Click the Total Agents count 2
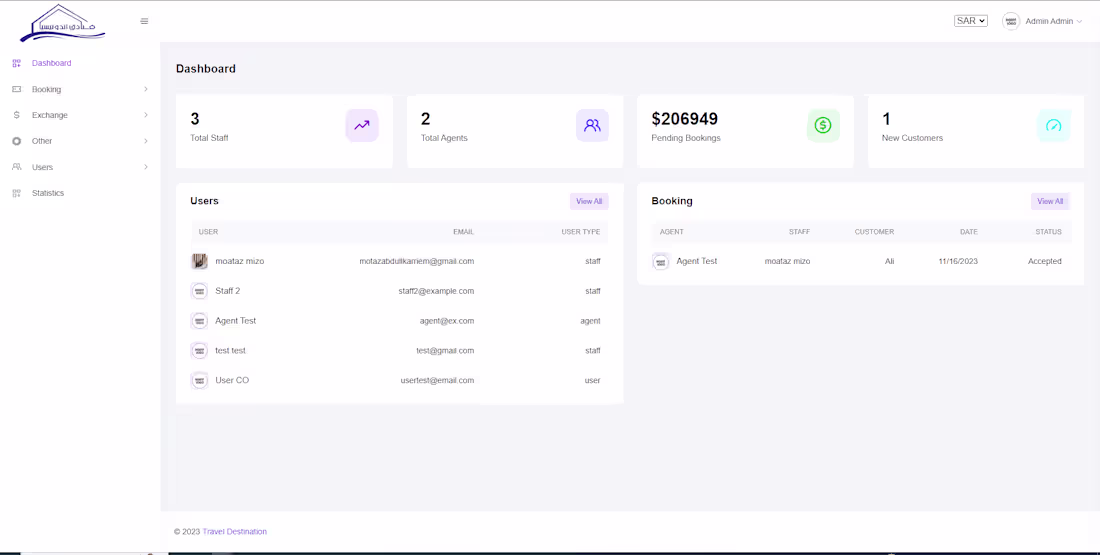 tap(425, 119)
